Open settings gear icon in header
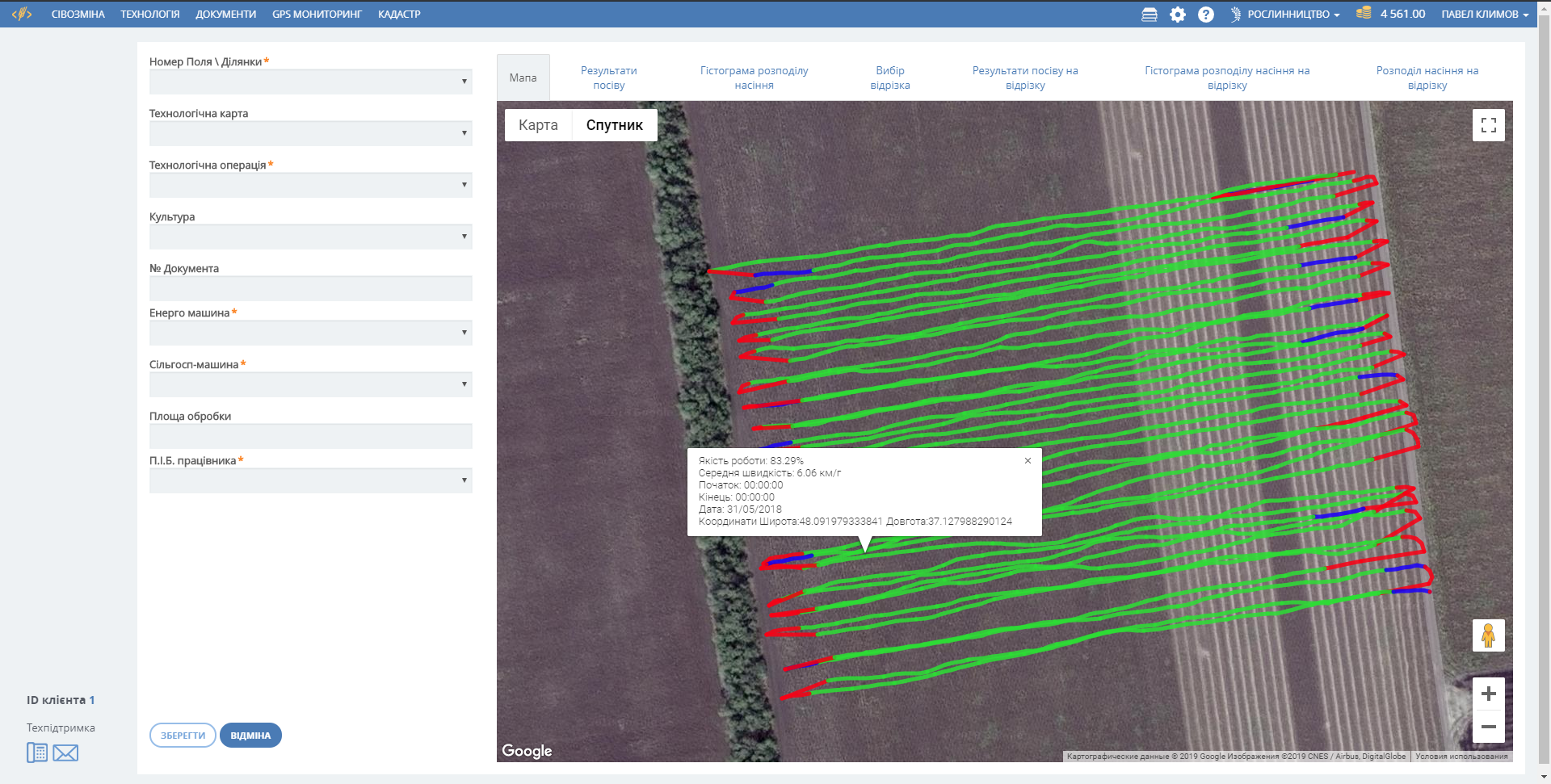Image resolution: width=1551 pixels, height=784 pixels. point(1178,15)
